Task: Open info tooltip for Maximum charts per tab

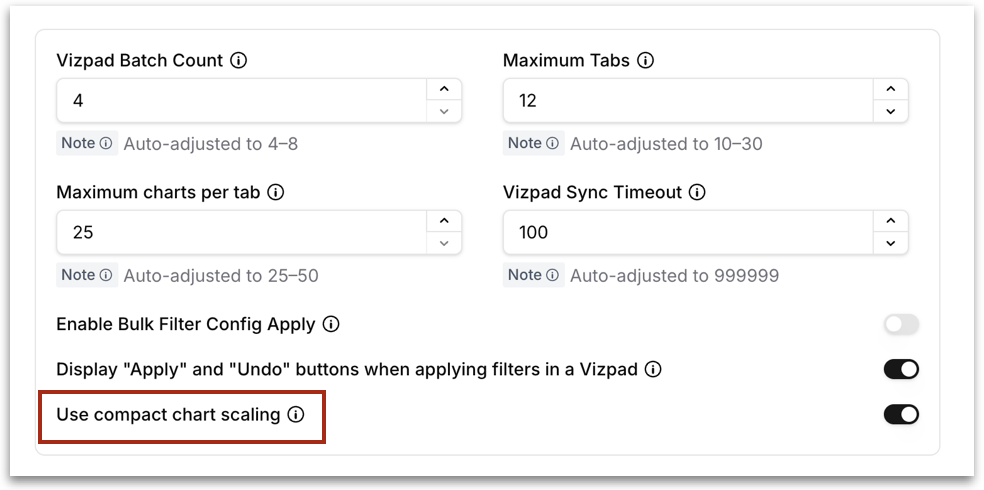Action: pyautogui.click(x=275, y=192)
